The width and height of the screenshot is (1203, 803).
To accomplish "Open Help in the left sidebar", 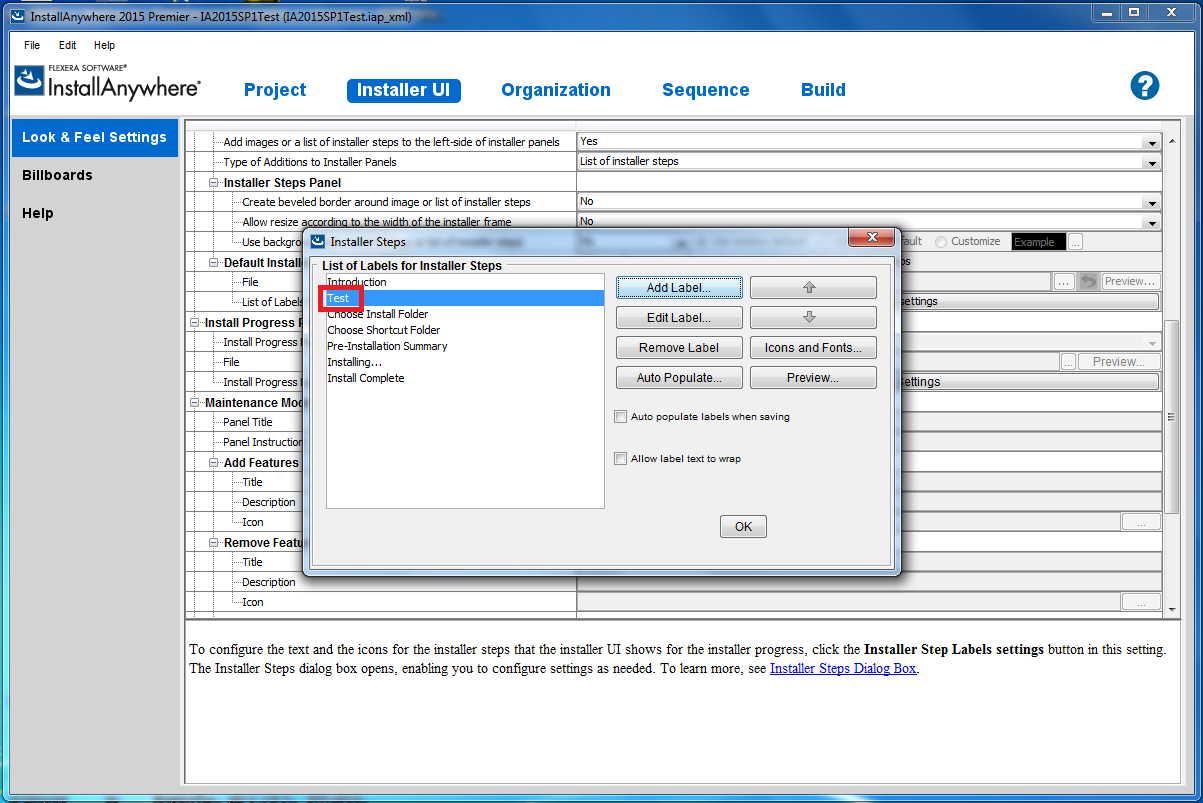I will click(38, 213).
